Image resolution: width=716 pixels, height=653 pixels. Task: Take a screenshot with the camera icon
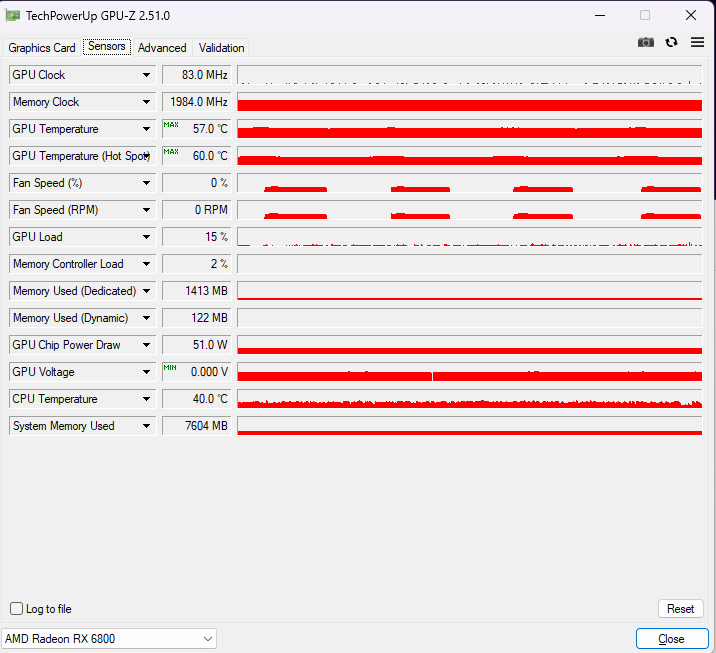coord(645,42)
